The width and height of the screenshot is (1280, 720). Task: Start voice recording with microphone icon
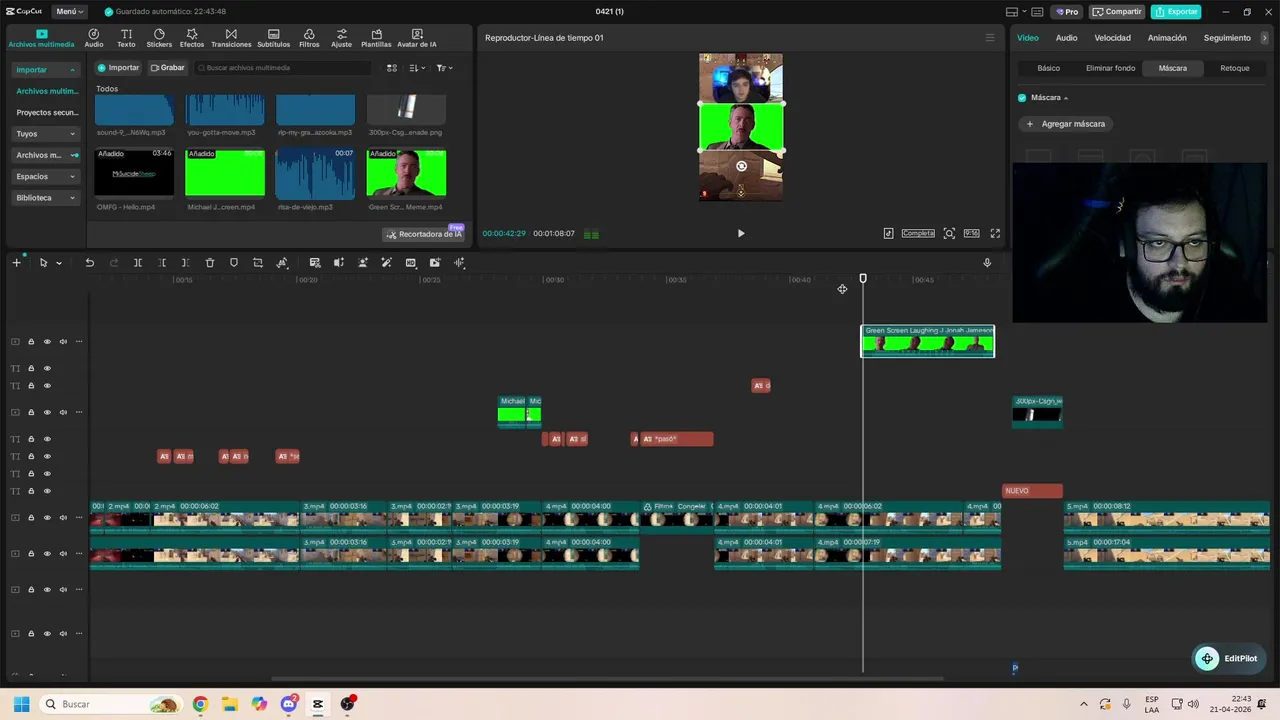[987, 263]
